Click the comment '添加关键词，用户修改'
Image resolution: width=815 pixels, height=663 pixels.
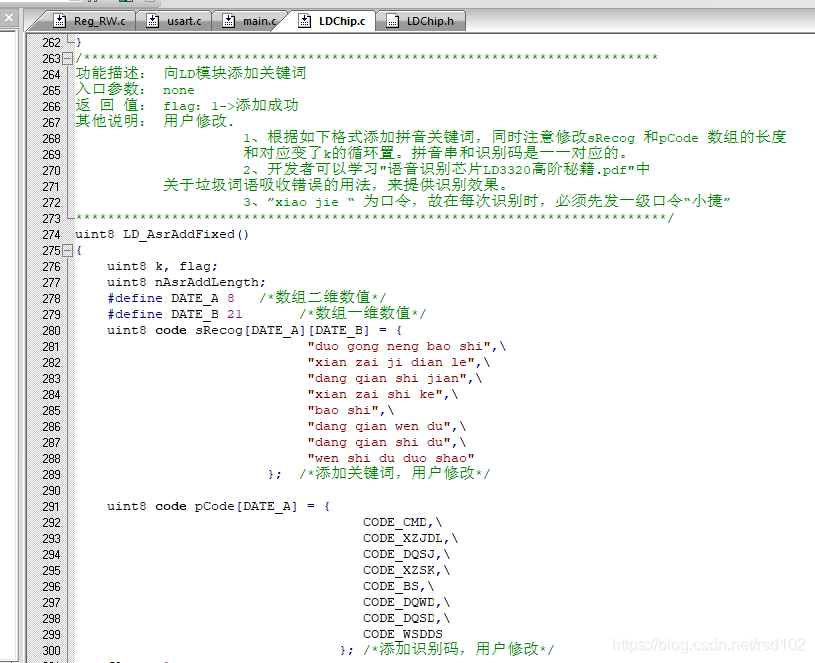point(395,473)
